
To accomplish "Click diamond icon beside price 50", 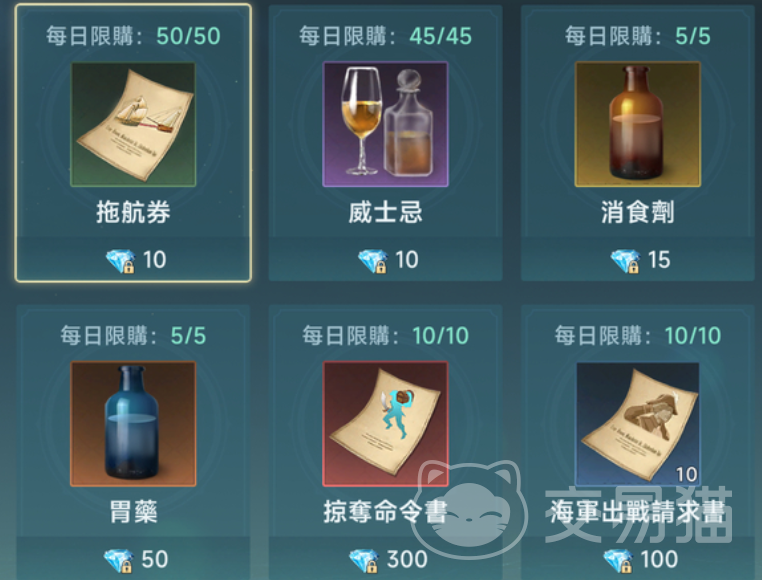I will (x=119, y=561).
